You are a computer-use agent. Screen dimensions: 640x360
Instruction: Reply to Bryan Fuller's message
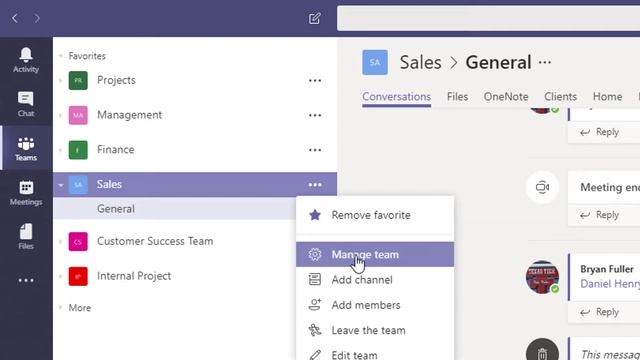tap(600, 312)
